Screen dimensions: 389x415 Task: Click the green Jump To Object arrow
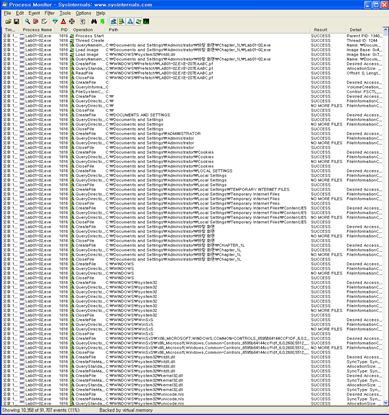[102, 22]
